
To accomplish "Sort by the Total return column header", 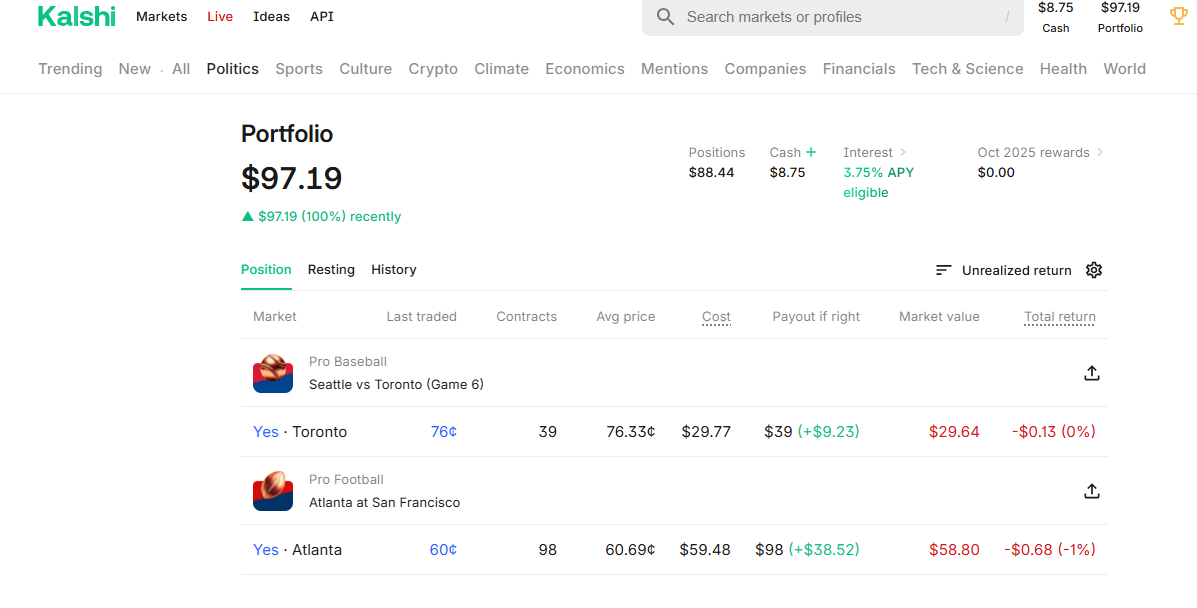I will (x=1059, y=317).
